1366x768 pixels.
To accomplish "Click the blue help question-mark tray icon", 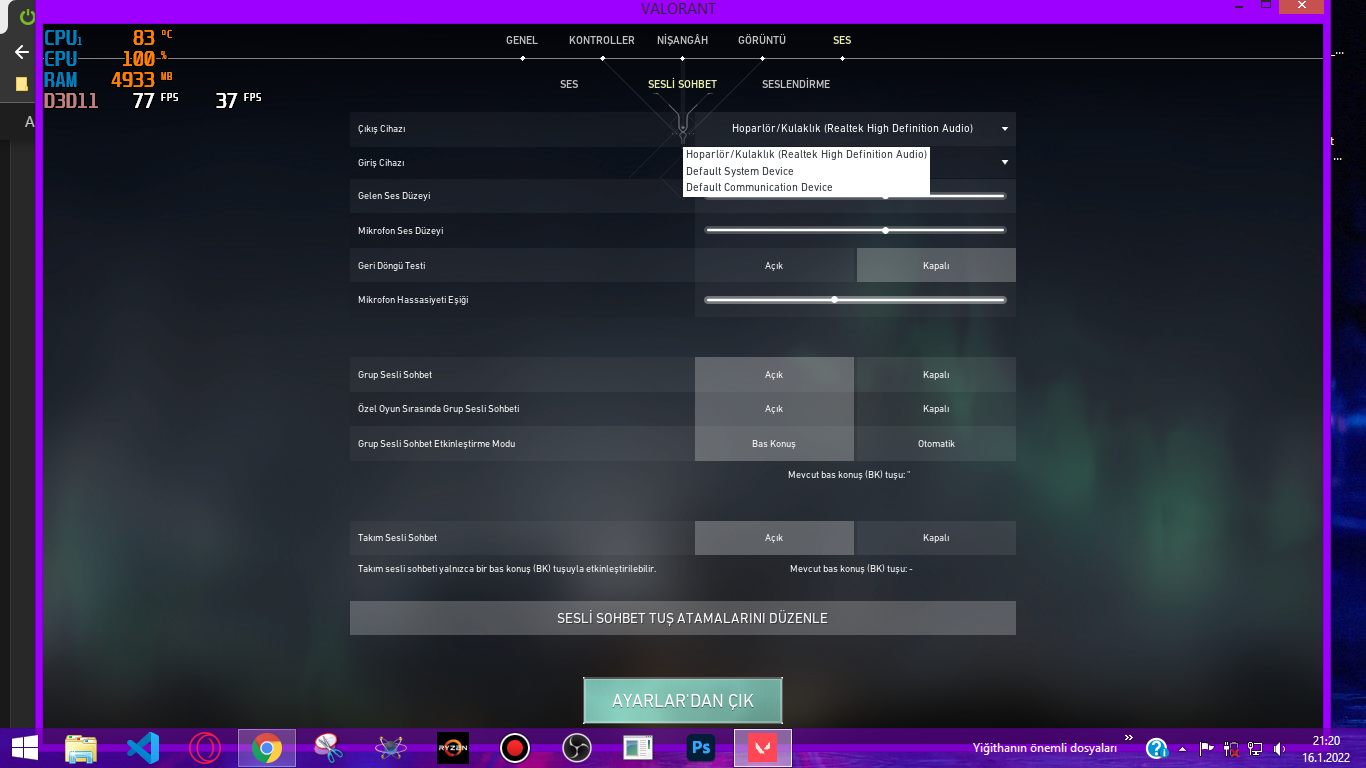I will [x=1157, y=748].
